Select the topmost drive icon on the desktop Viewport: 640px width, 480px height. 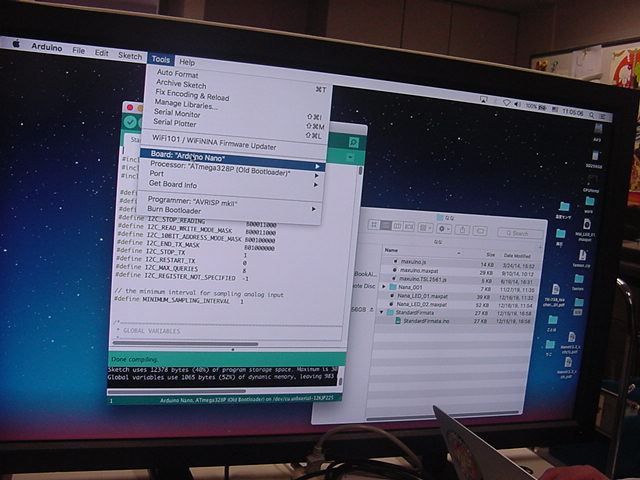coord(598,129)
